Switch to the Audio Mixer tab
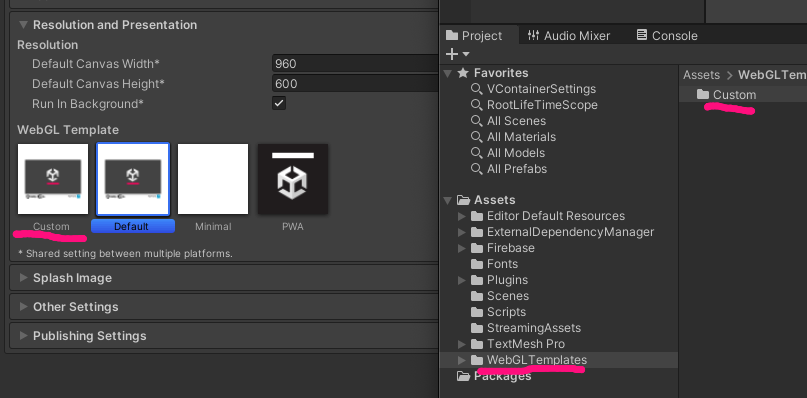The image size is (807, 398). click(x=569, y=36)
